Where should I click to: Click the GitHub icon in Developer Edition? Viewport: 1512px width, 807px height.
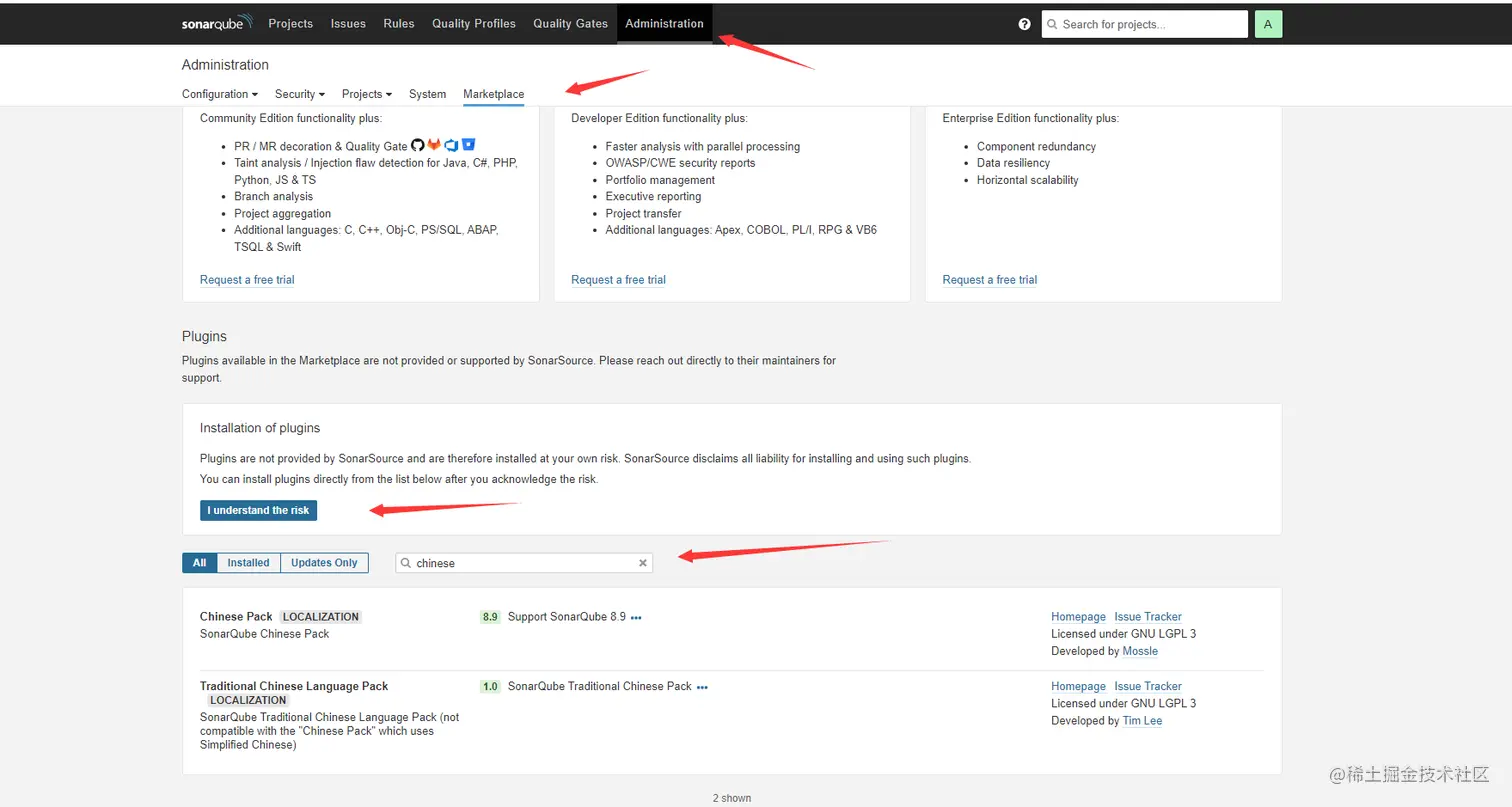pos(418,145)
